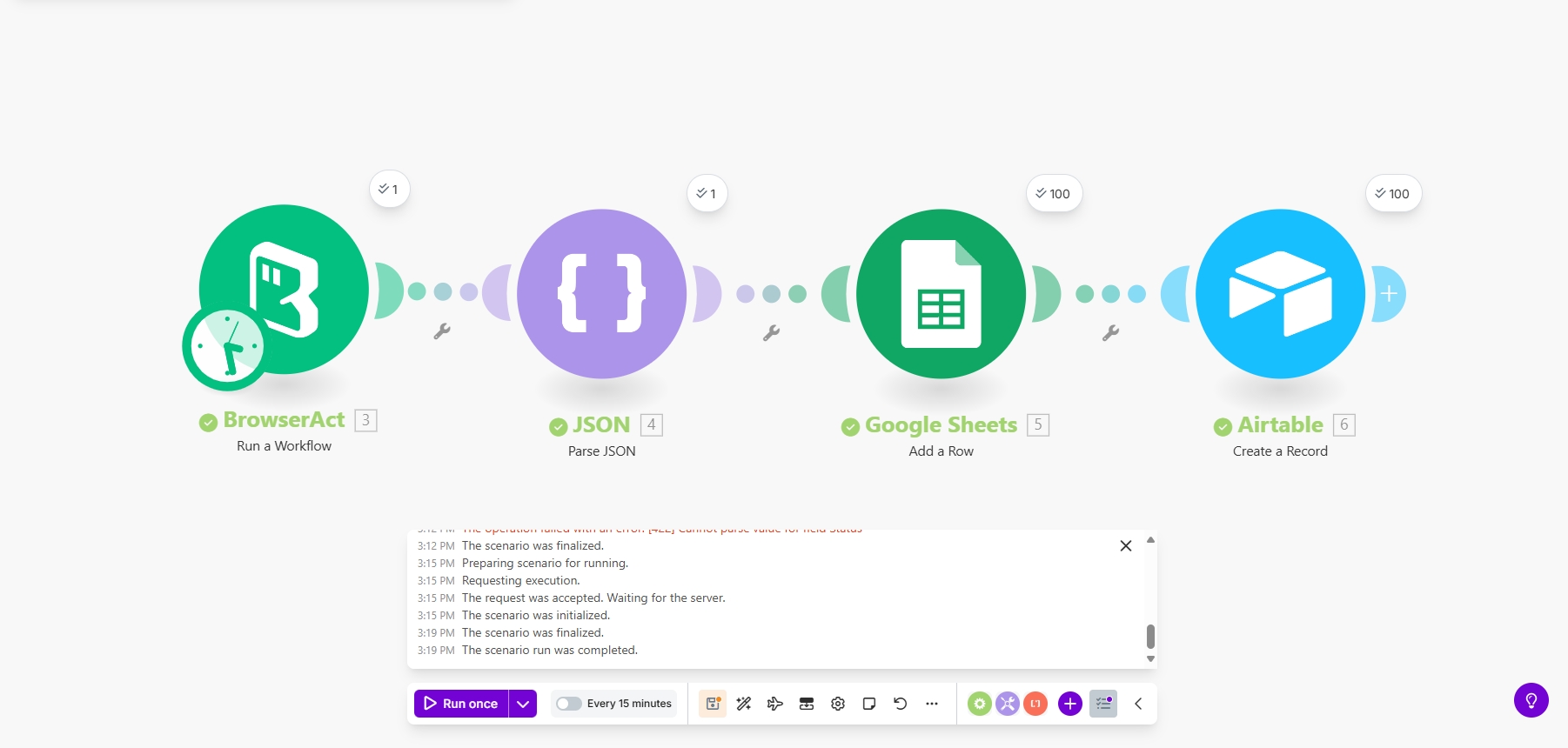Image resolution: width=1568 pixels, height=748 pixels.
Task: Add a module after Airtable with plus
Action: [x=1390, y=294]
